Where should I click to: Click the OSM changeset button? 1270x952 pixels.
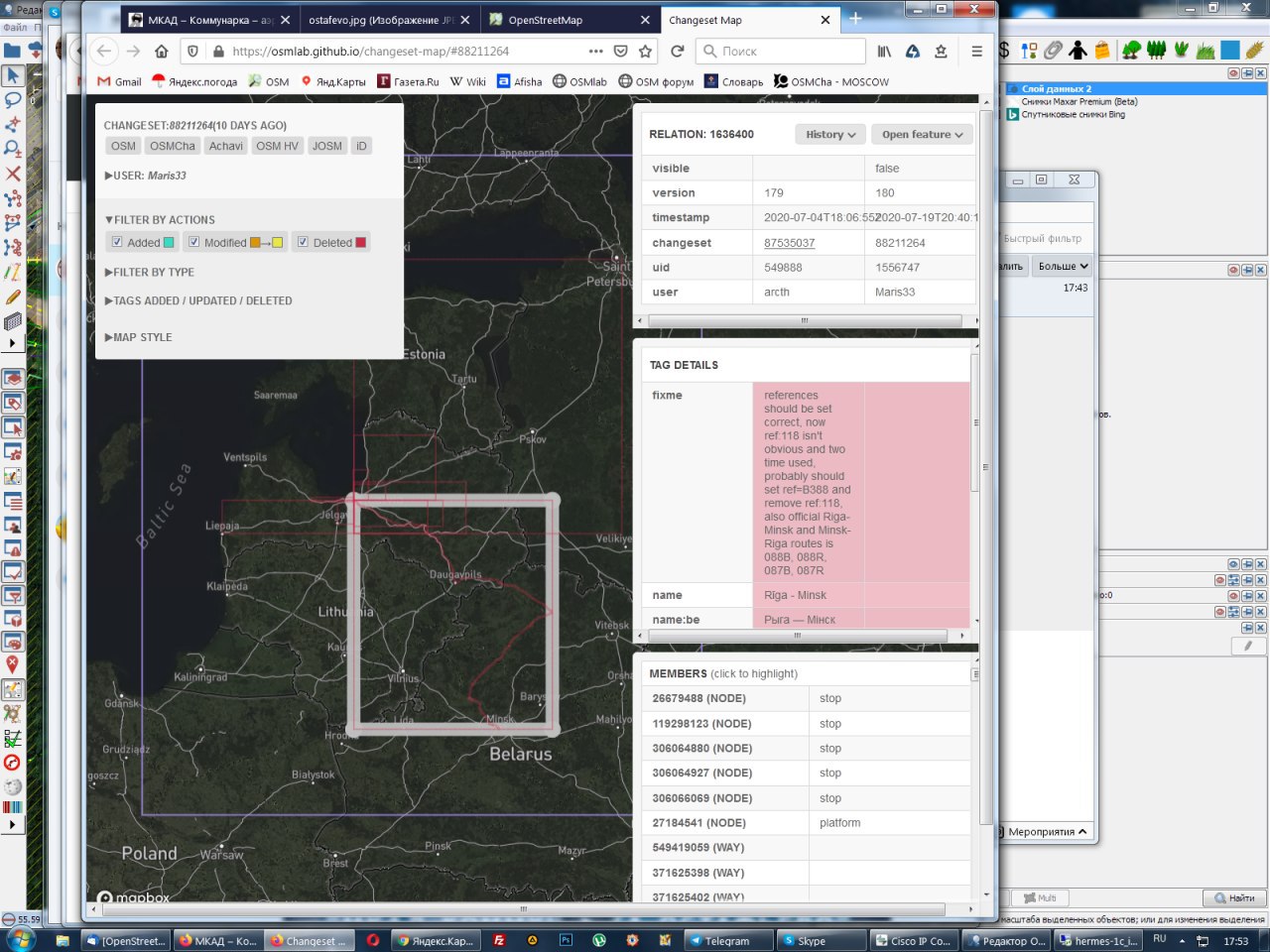pyautogui.click(x=123, y=146)
